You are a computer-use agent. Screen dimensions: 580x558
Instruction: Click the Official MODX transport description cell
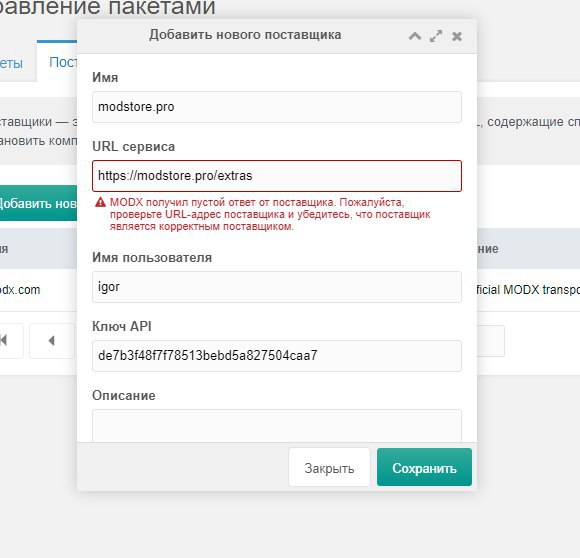[528, 290]
